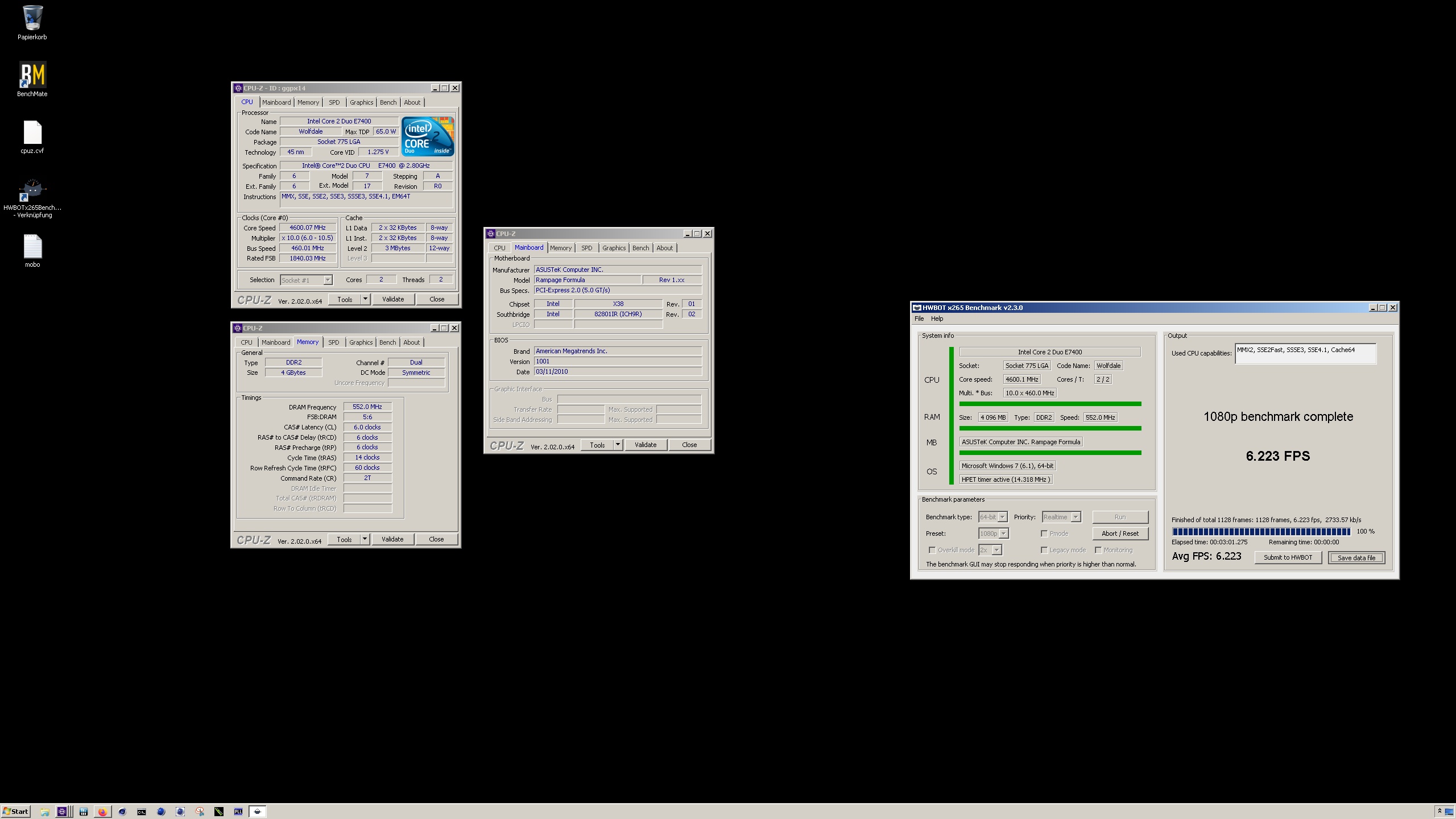Open Bench tab in CPU-Z ggpx14 window
1456x819 pixels.
388,102
